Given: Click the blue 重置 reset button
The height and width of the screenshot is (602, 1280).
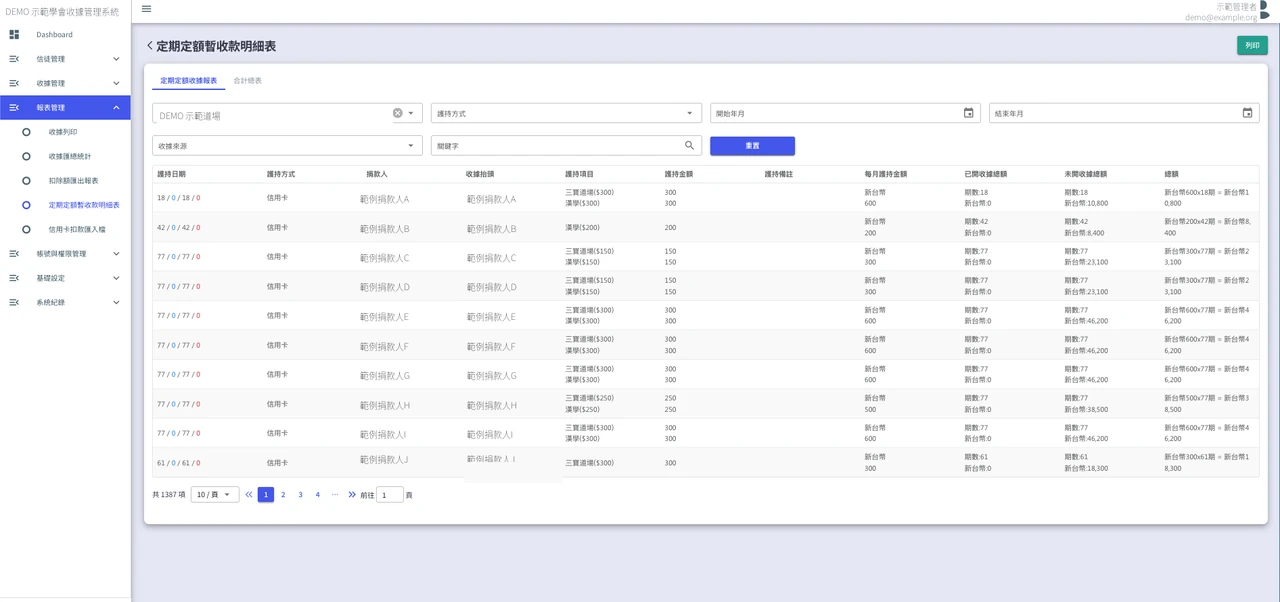Looking at the screenshot, I should (752, 146).
